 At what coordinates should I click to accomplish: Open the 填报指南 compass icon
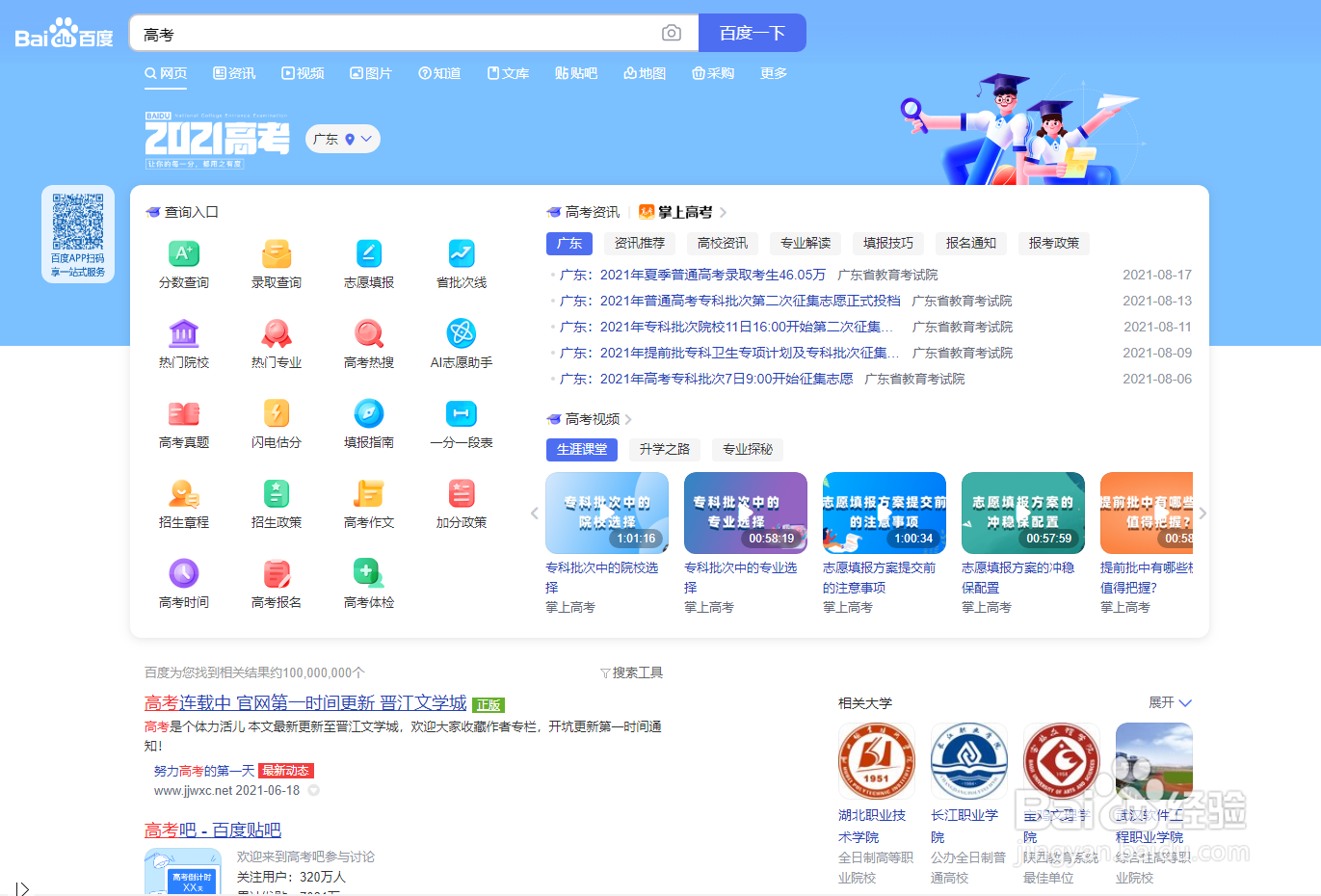pyautogui.click(x=369, y=413)
